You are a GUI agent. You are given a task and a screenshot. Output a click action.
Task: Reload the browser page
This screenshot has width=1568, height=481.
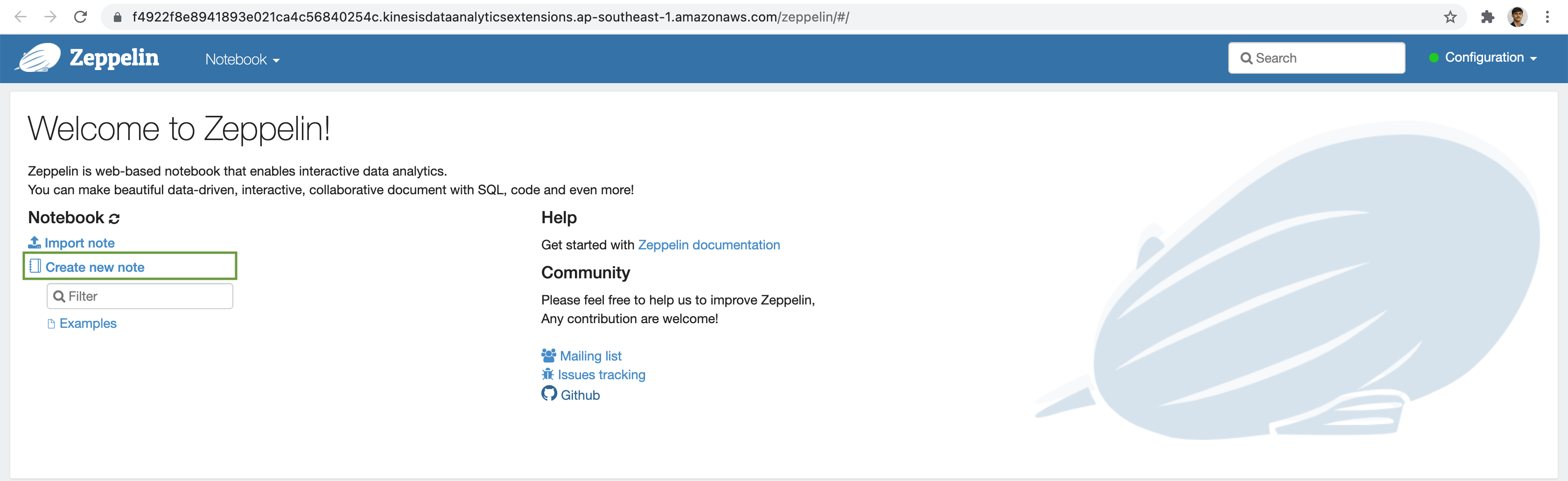(80, 17)
